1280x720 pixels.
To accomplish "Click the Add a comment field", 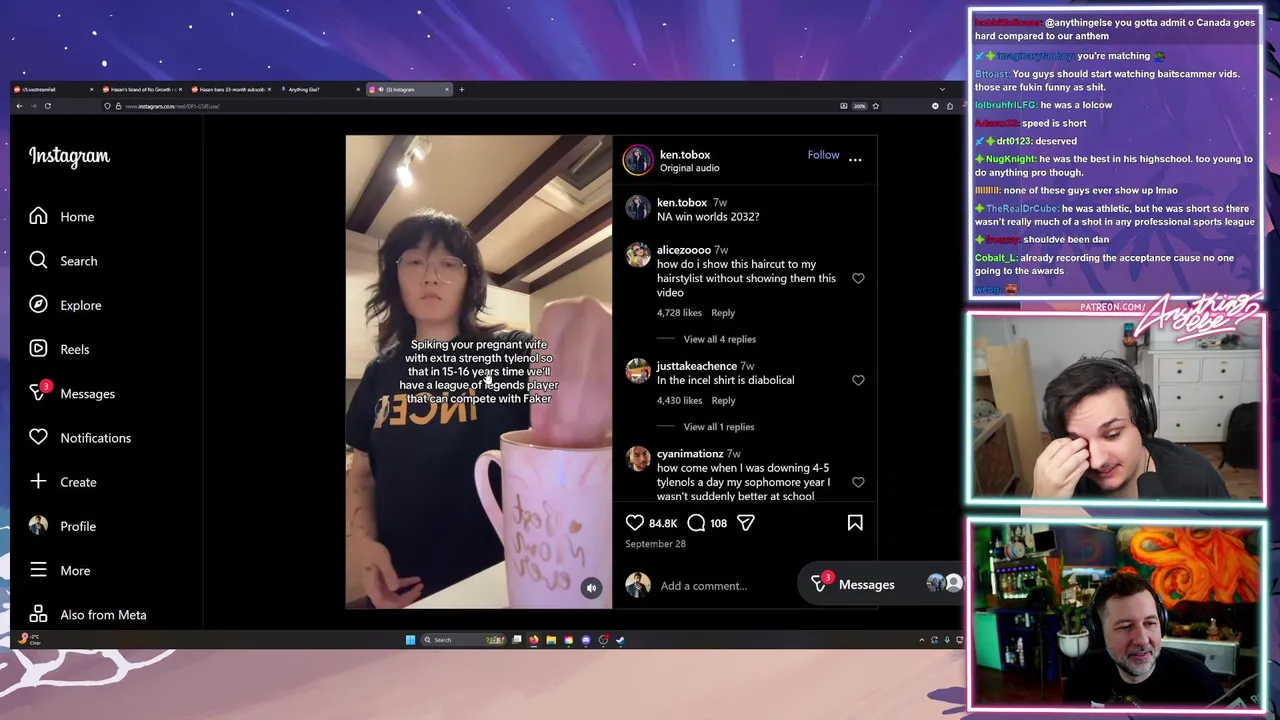I will [x=703, y=586].
